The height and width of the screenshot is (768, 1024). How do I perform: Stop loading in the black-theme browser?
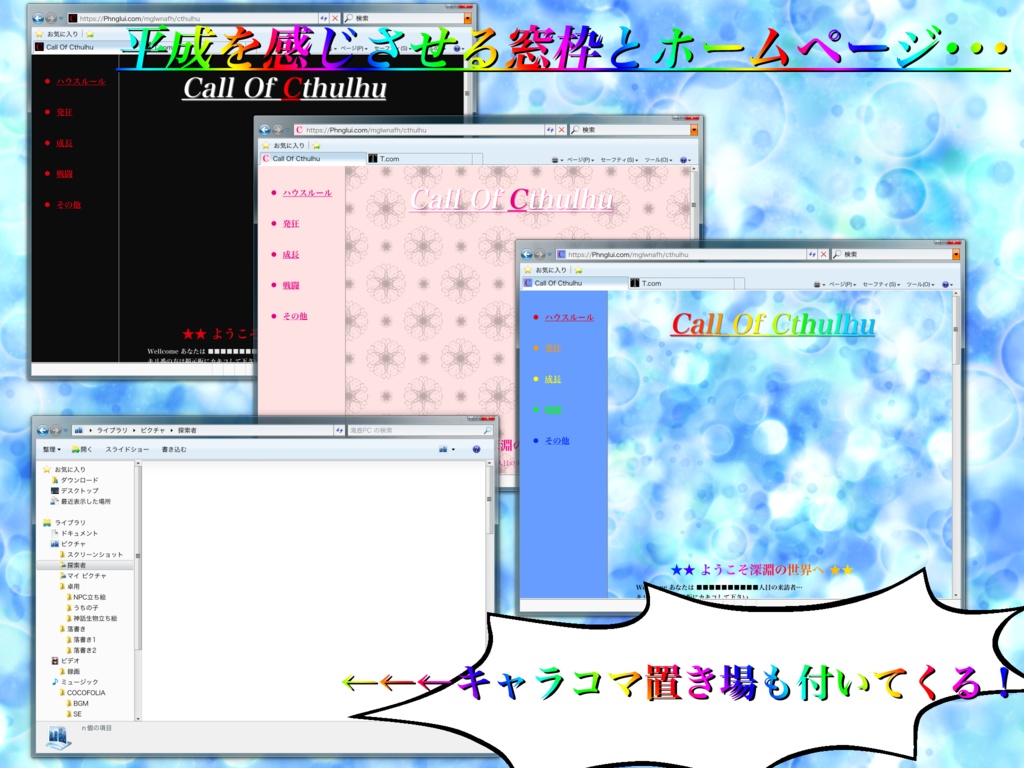336,18
